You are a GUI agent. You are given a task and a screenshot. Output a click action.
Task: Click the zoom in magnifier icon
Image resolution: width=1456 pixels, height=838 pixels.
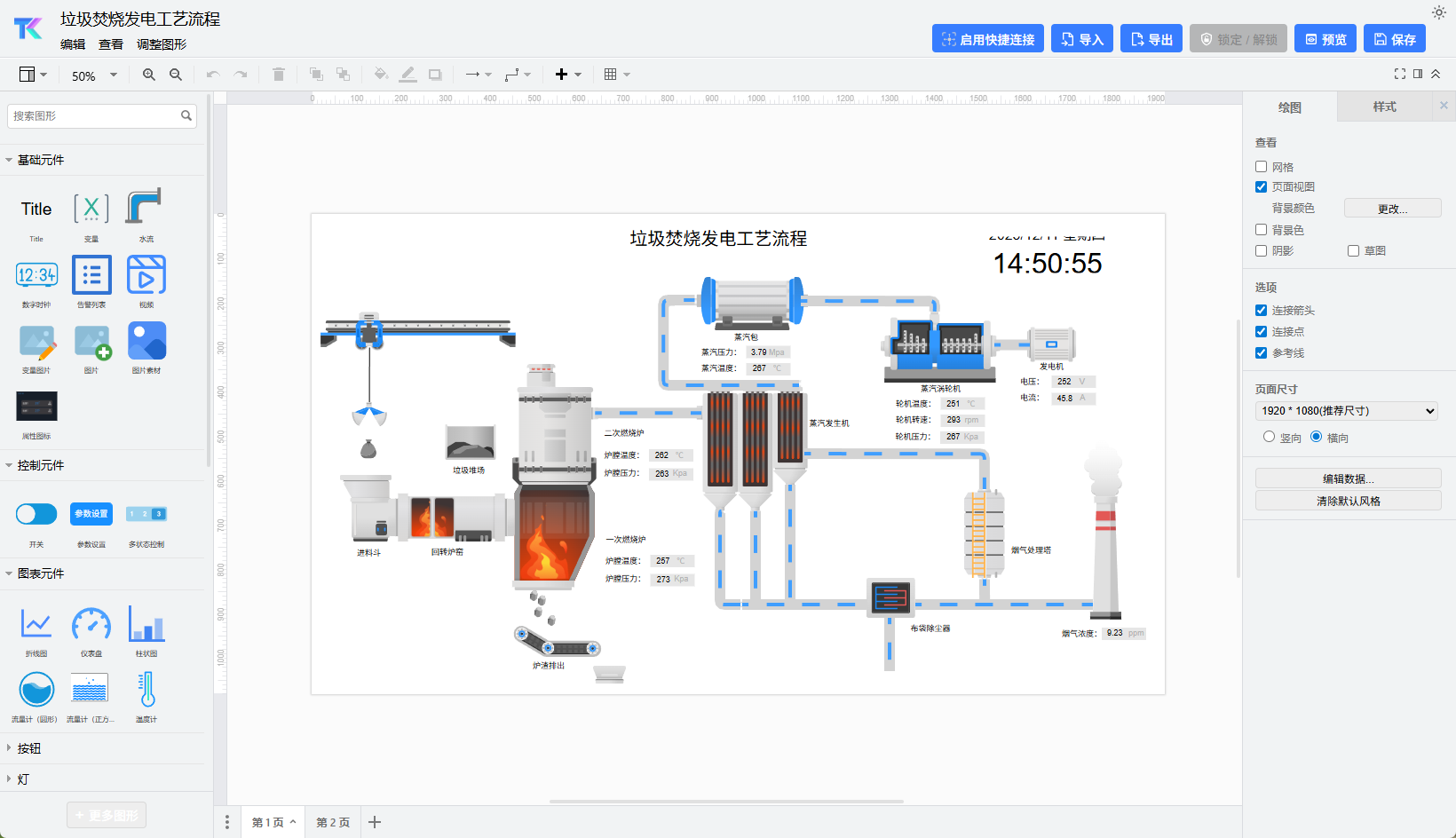pos(149,75)
